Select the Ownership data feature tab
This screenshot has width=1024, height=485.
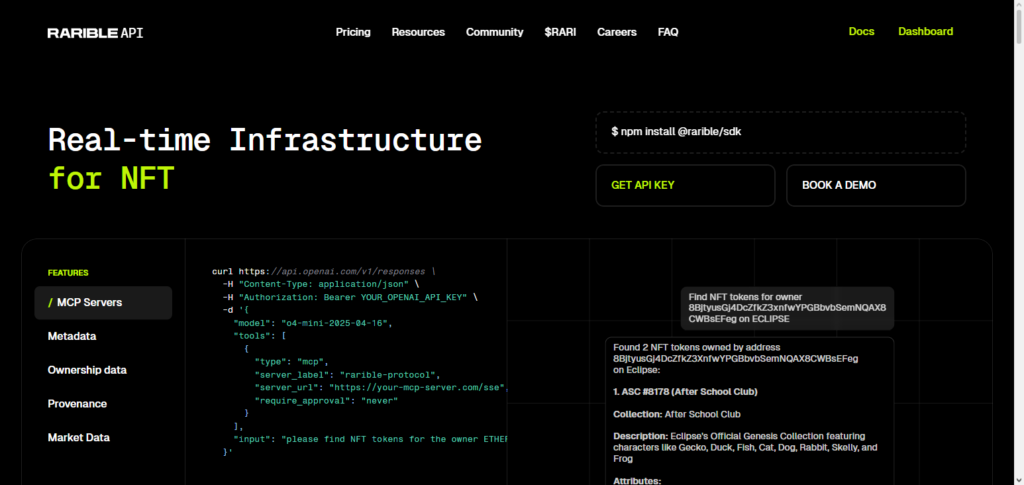pos(87,370)
